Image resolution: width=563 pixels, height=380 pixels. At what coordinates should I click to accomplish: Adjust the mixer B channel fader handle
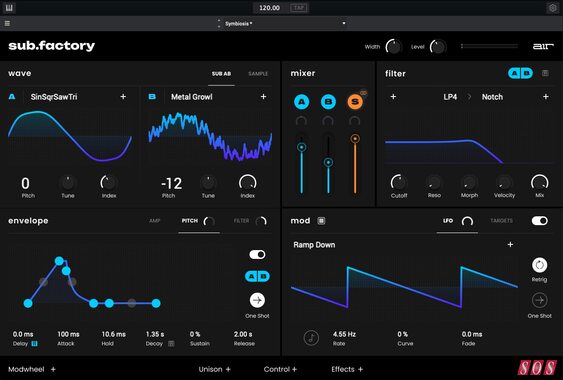point(328,162)
